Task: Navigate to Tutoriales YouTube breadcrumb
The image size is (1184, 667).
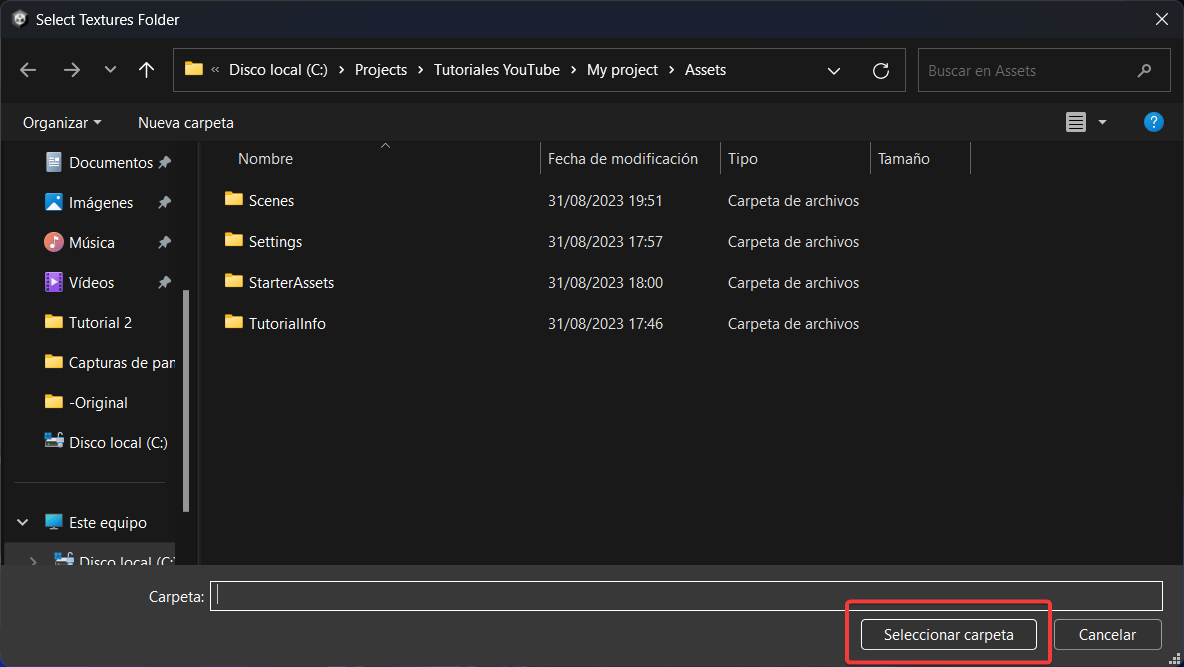Action: [x=497, y=69]
